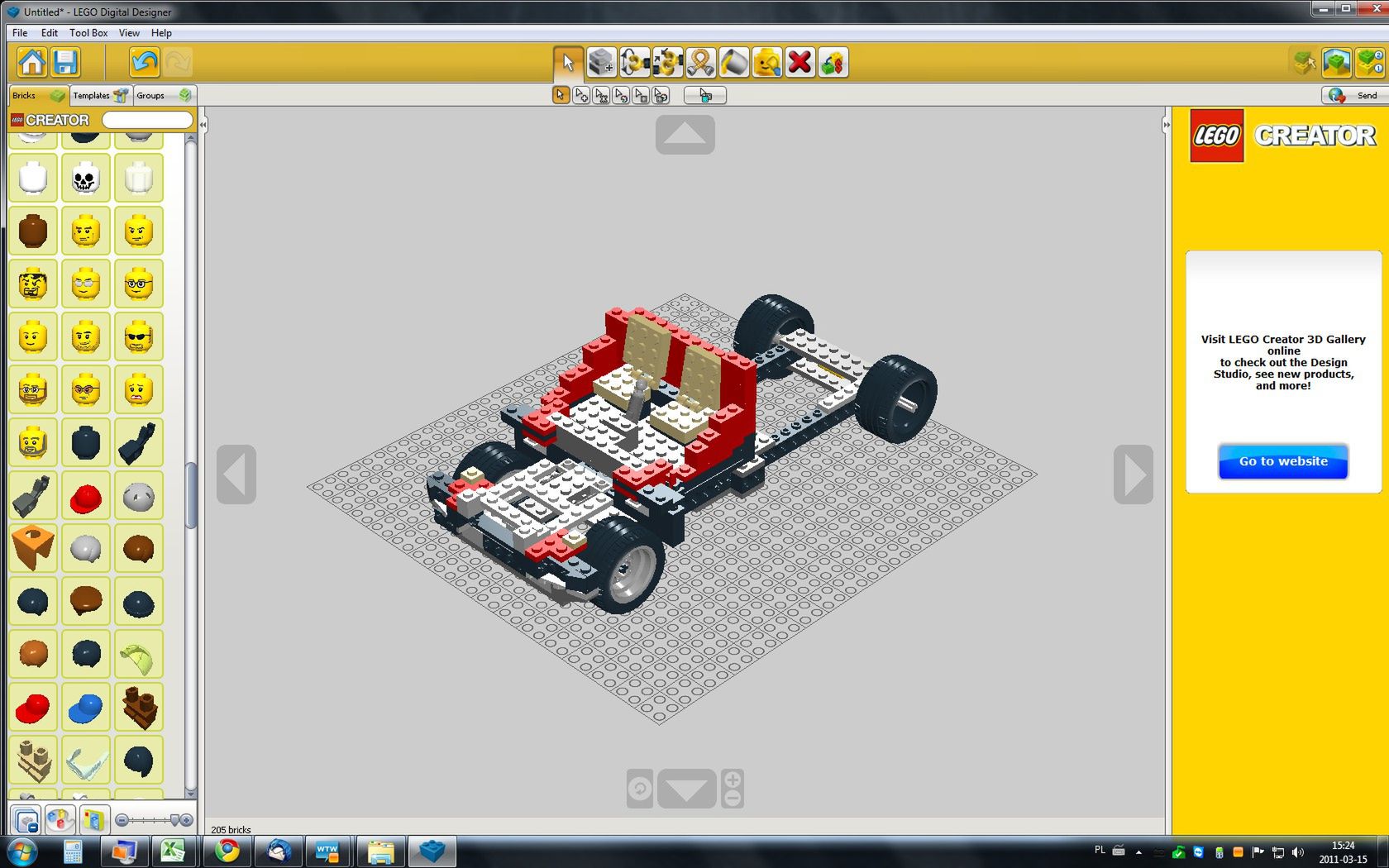Redo the undone action
The width and height of the screenshot is (1389, 868).
[178, 63]
